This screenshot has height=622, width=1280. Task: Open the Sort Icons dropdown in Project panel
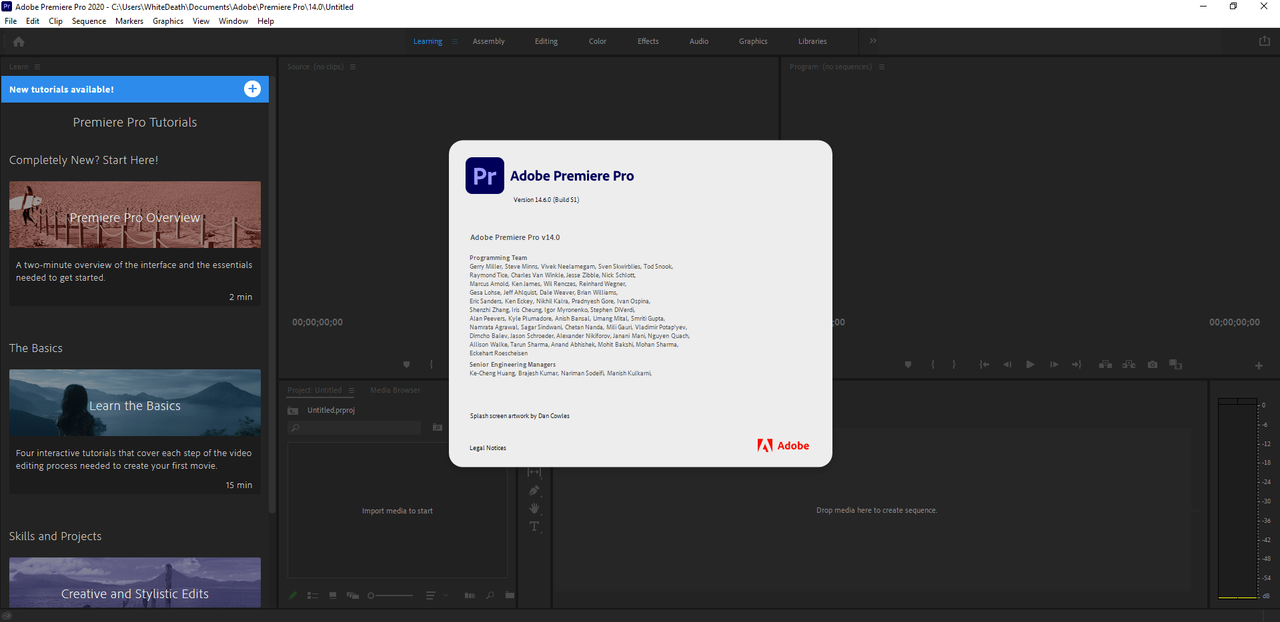pos(435,595)
